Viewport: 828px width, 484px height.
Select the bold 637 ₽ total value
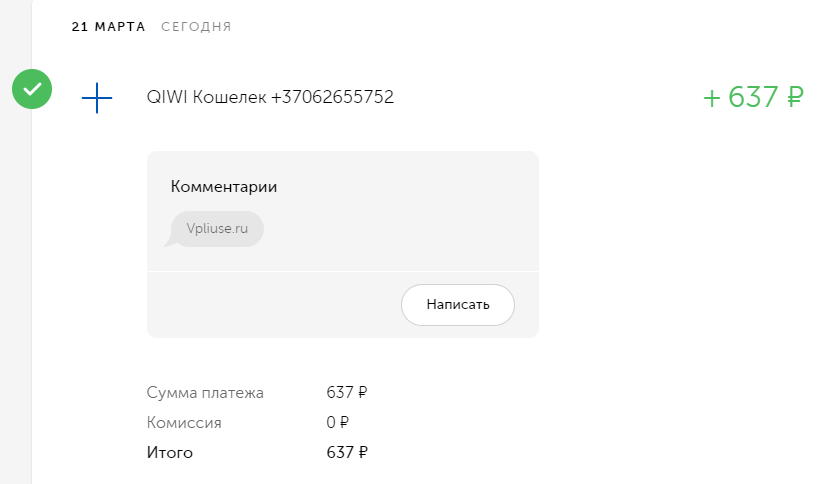[346, 452]
